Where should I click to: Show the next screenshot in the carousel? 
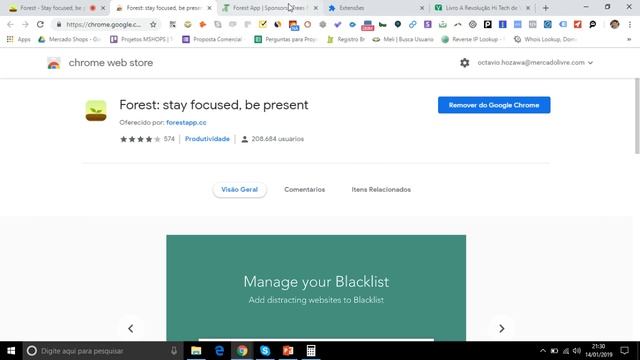coord(502,328)
